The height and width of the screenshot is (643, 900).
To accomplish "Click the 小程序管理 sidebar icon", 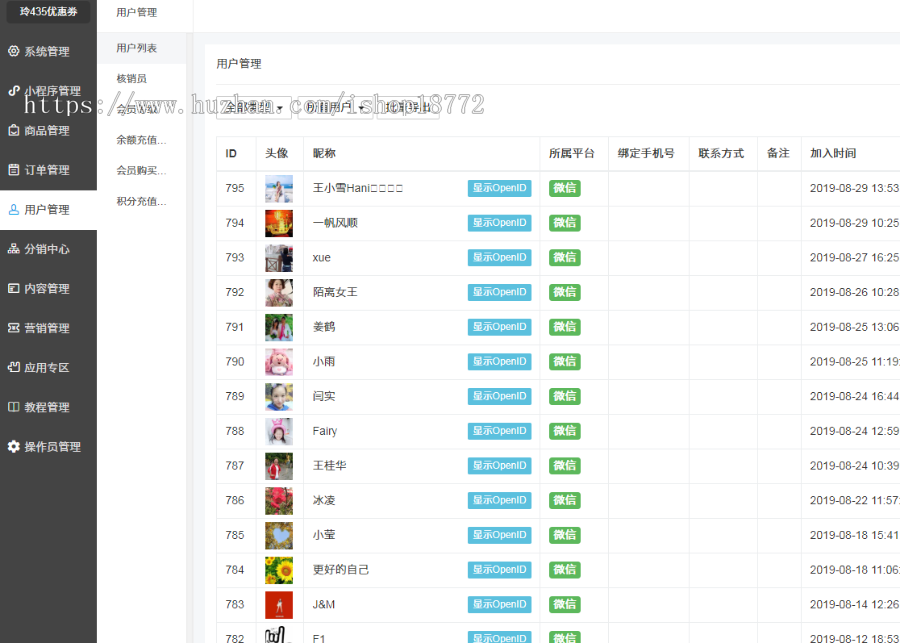I will (x=13, y=91).
